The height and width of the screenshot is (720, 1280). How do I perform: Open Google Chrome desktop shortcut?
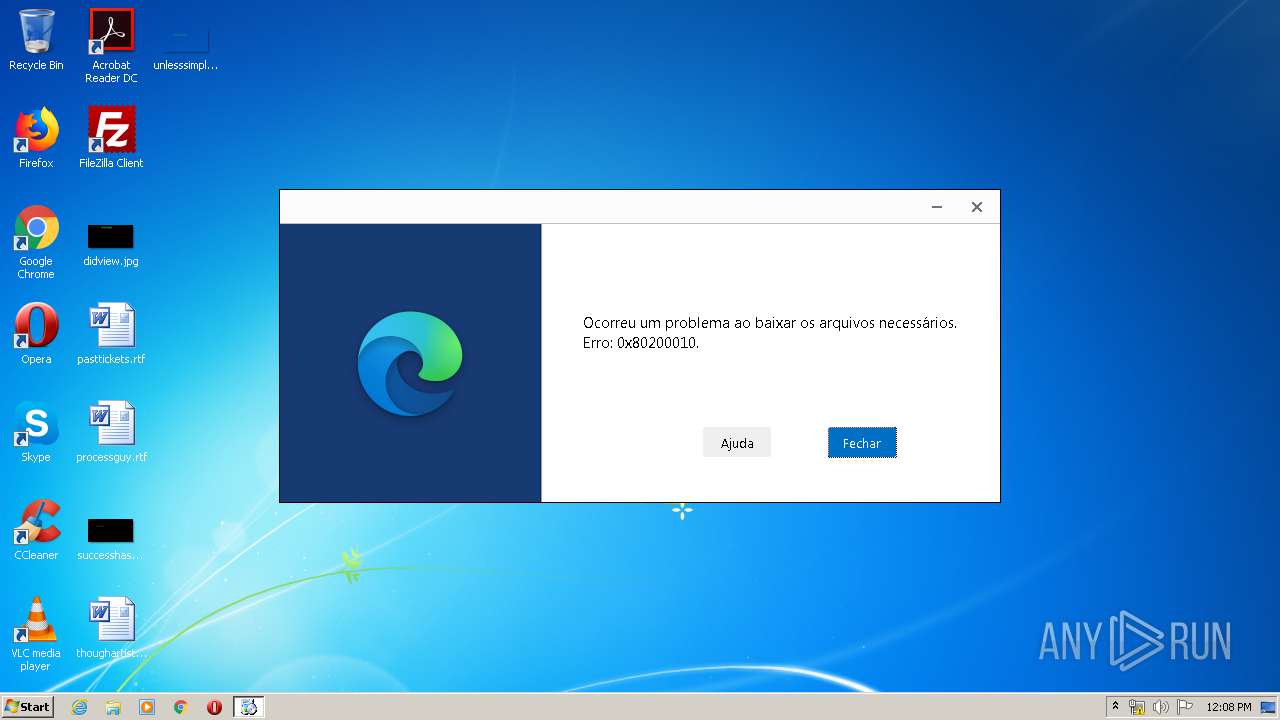point(36,242)
